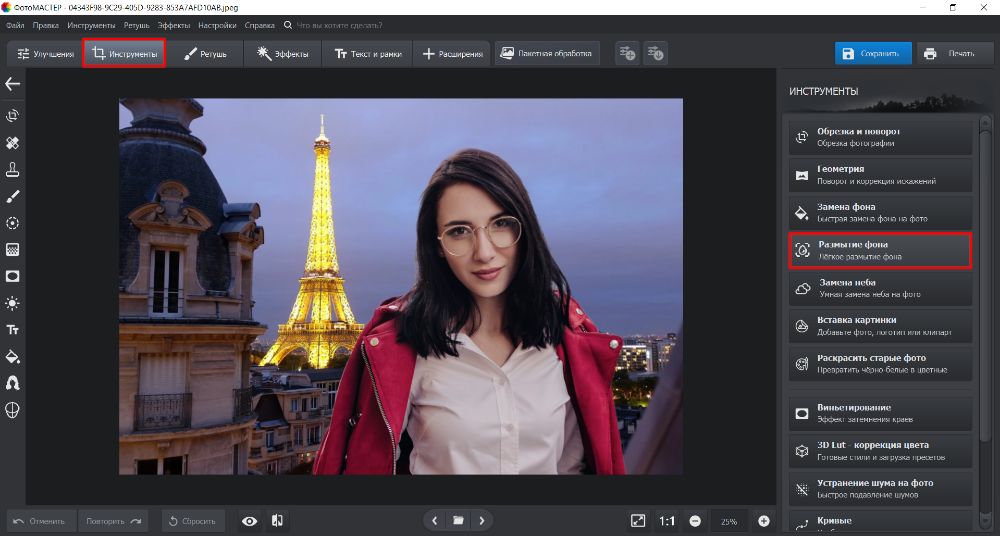1000x536 pixels.
Task: Open the folder browser between navigation arrows
Action: [x=458, y=521]
